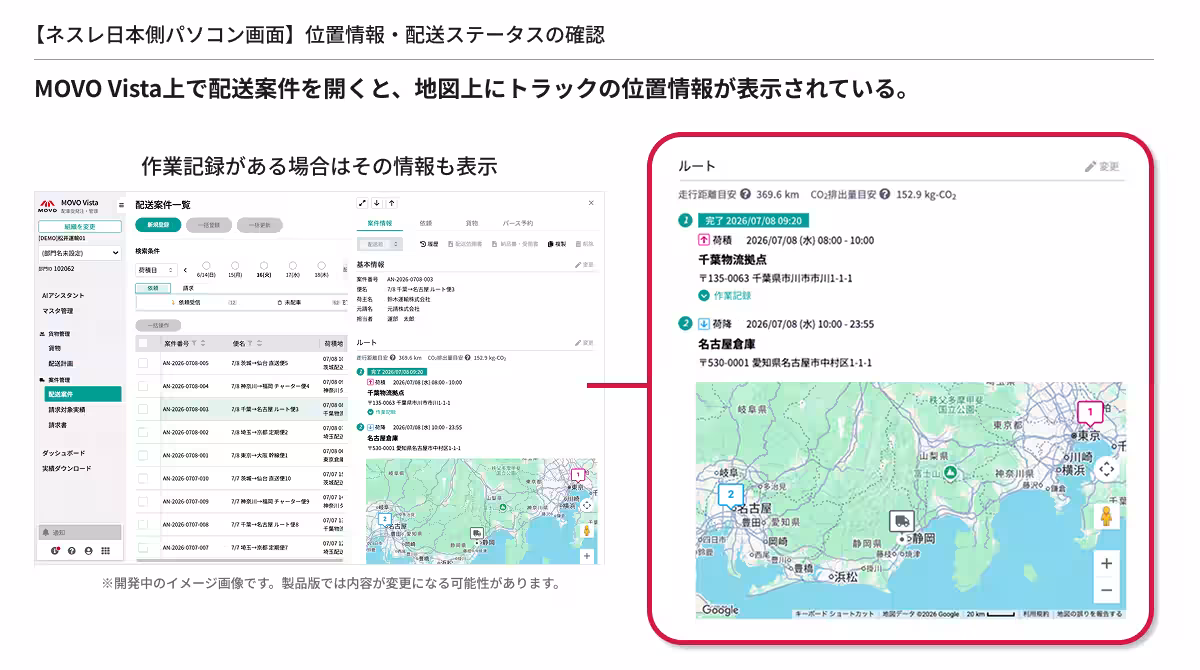1200x670 pixels.
Task: Open the (部門名未設定) department dropdown
Action: [x=79, y=254]
